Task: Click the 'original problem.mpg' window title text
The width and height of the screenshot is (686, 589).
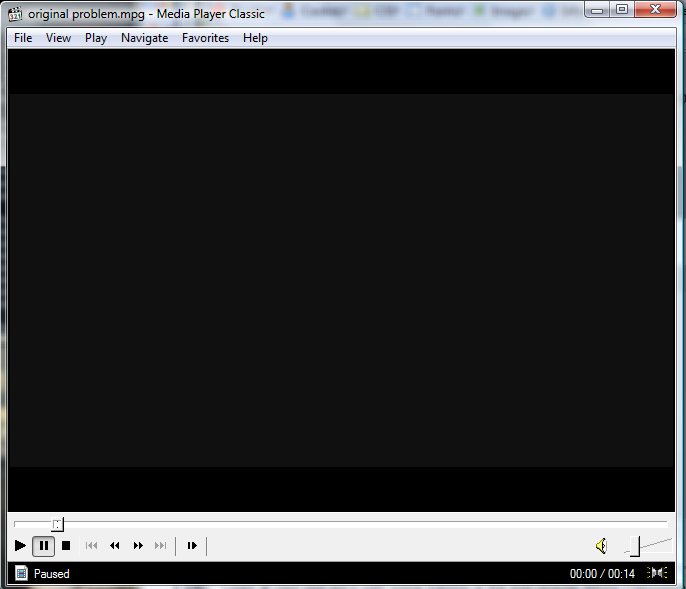Action: 86,14
